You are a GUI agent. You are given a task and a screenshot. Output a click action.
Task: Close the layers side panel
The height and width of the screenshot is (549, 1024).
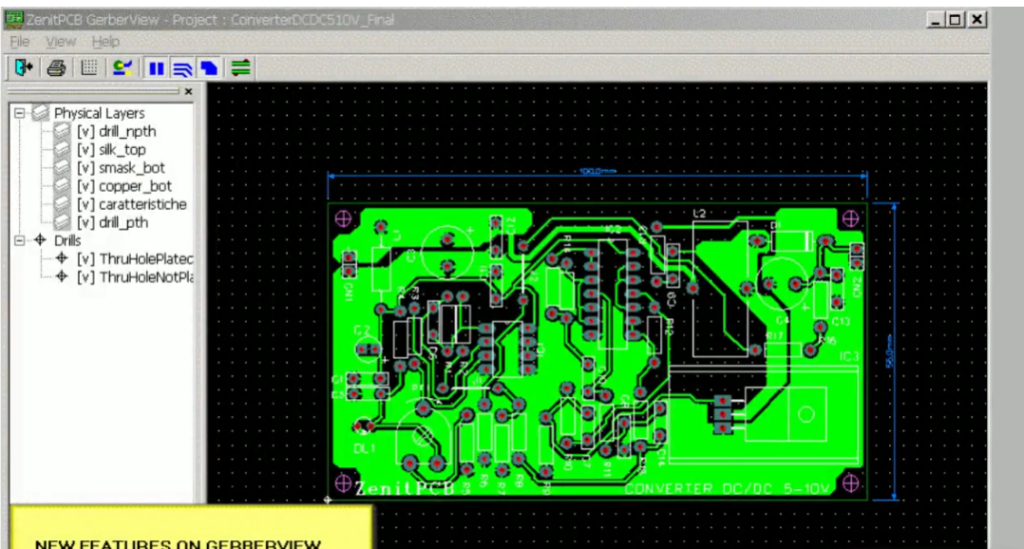pyautogui.click(x=188, y=91)
